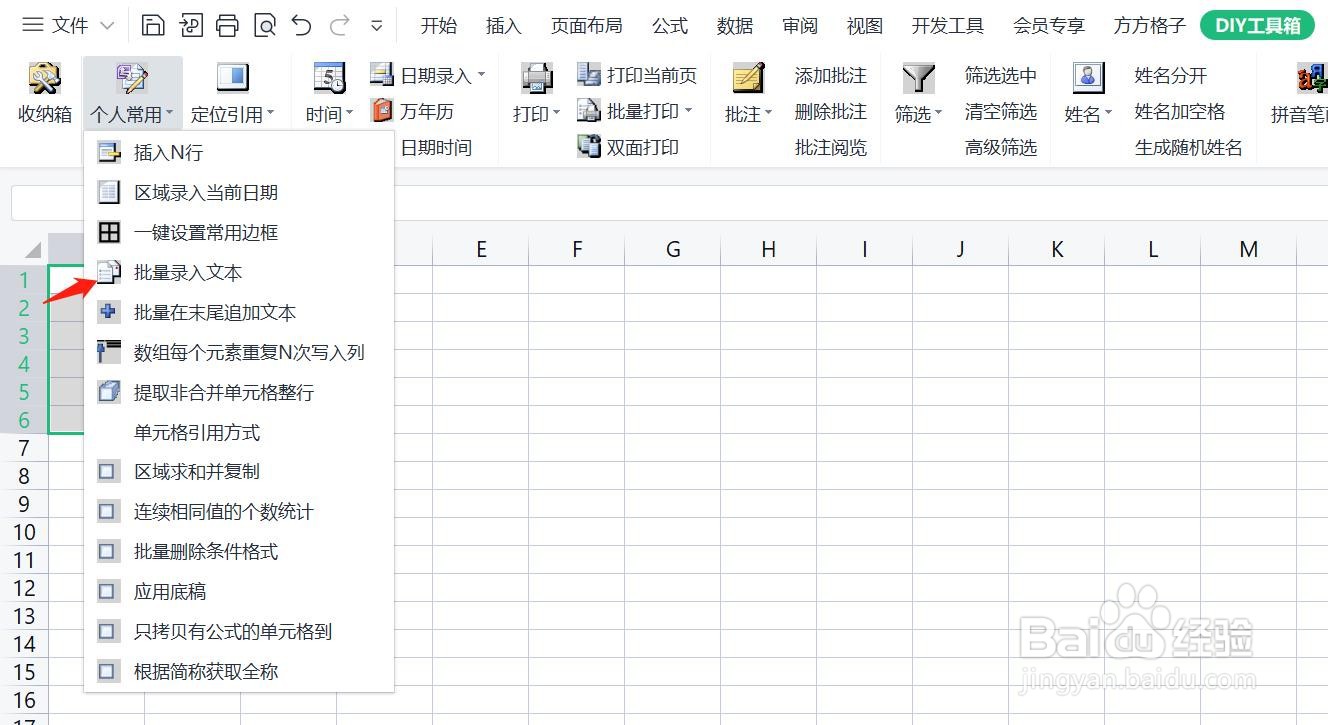Switch to the 数据 ribbon tab

coord(735,25)
